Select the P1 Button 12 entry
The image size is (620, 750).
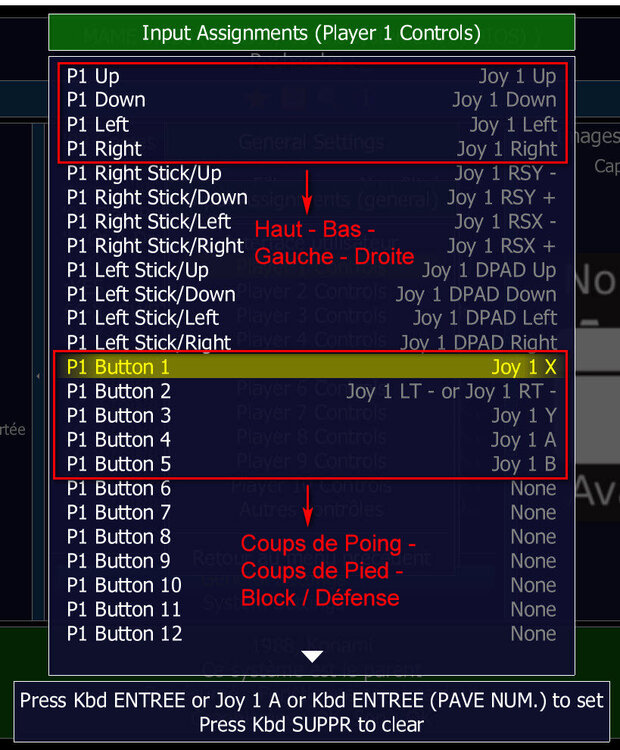pyautogui.click(x=311, y=634)
